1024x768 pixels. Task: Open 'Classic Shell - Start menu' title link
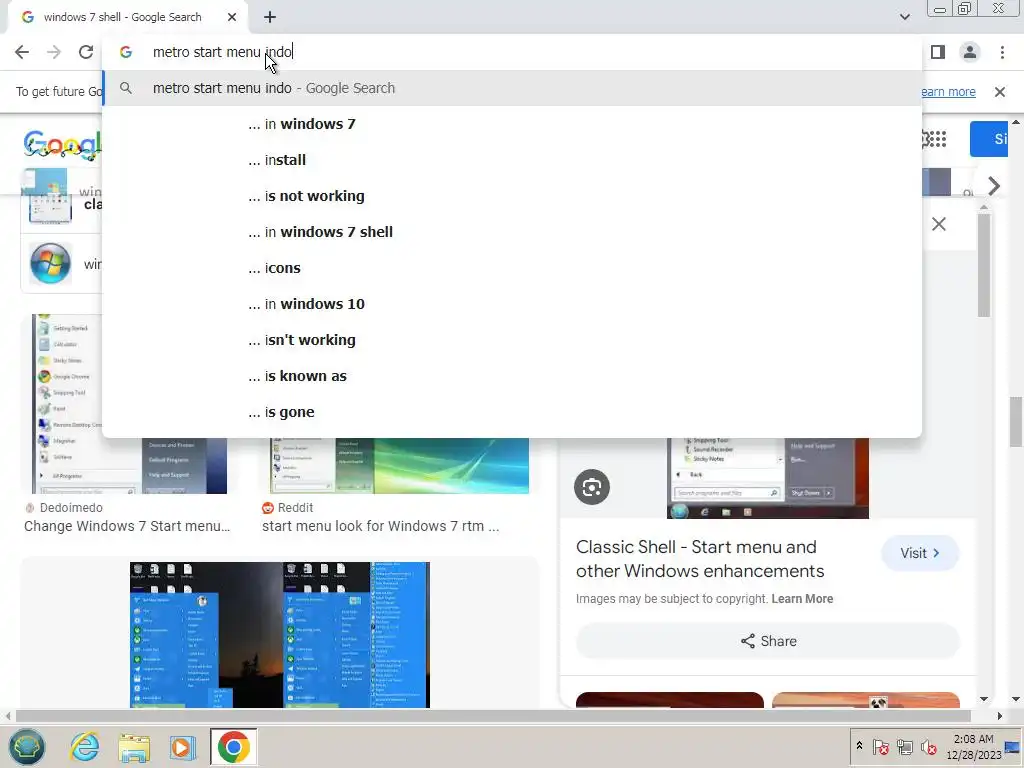tap(700, 559)
